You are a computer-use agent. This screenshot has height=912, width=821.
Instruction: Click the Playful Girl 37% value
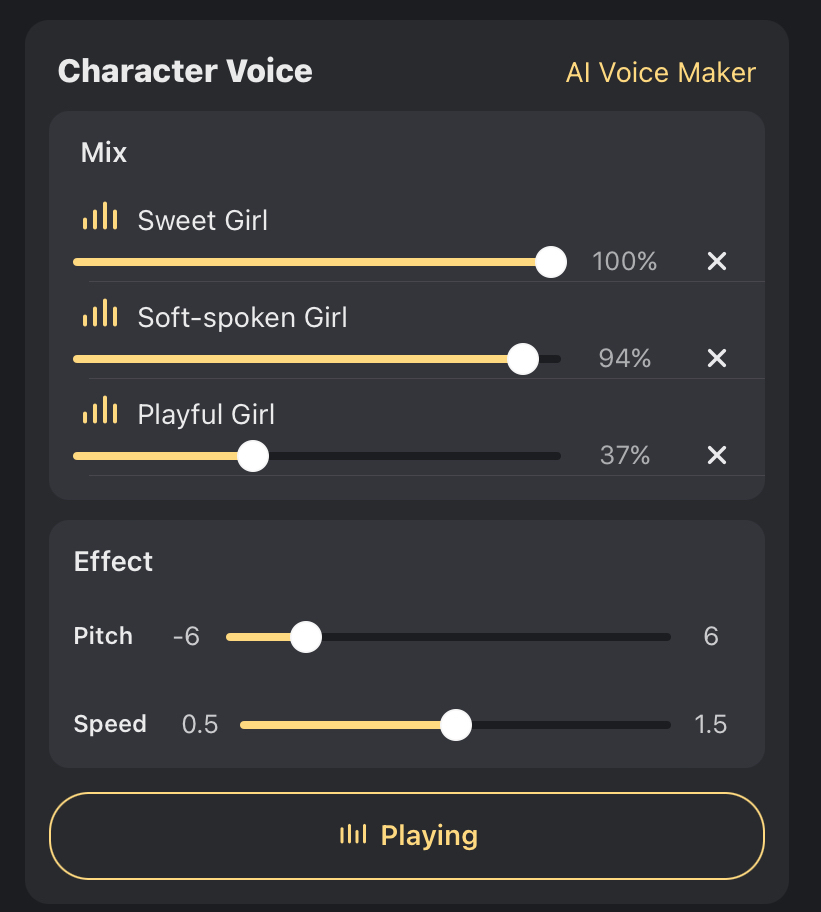(625, 456)
